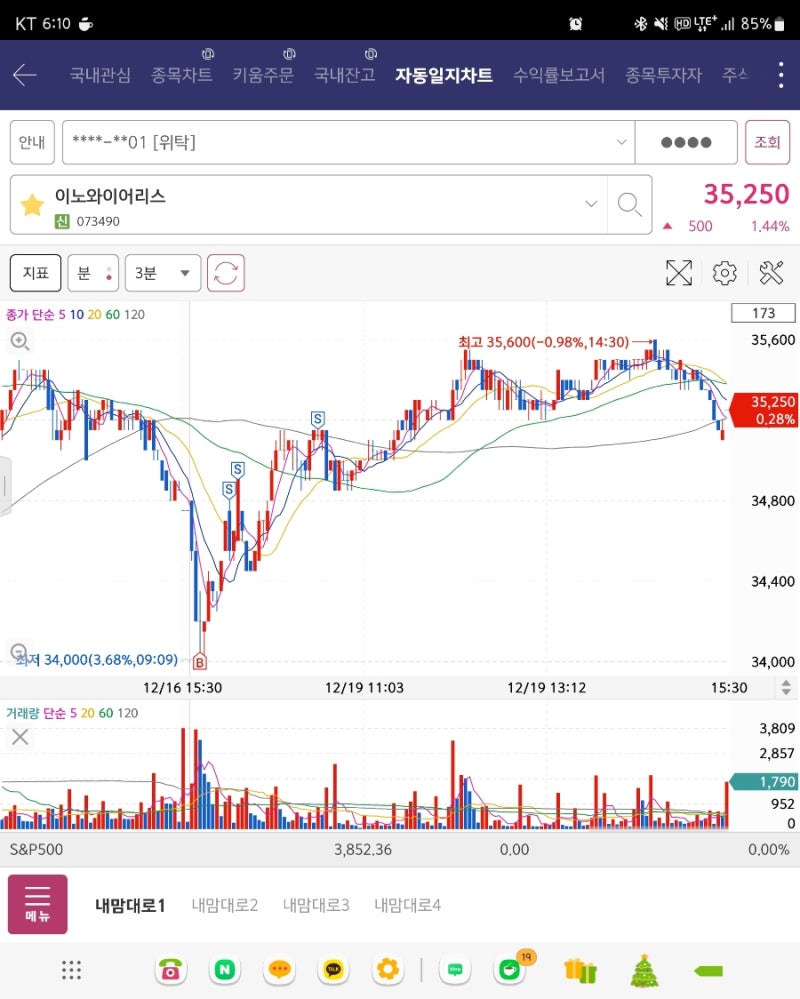
Task: Tap the current price 35,250
Action: coord(746,194)
